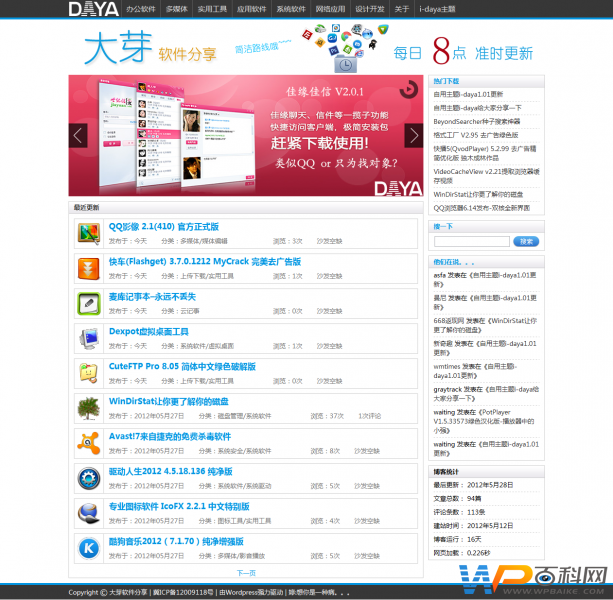Screen dimensions: 613x600
Task: Open the 系统软件 menu
Action: pyautogui.click(x=291, y=9)
